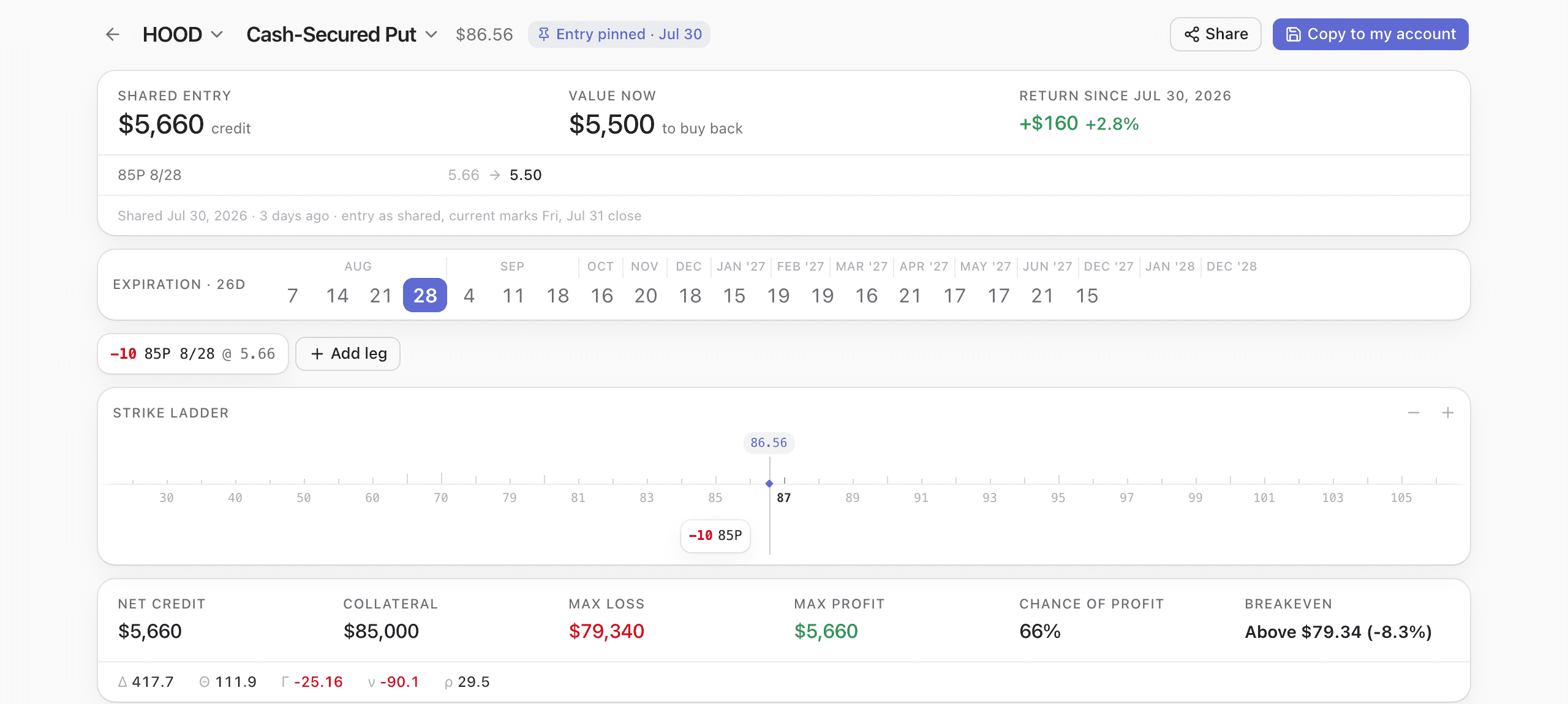This screenshot has height=704, width=1568.
Task: Click the 86.56 current price marker
Action: (x=769, y=443)
